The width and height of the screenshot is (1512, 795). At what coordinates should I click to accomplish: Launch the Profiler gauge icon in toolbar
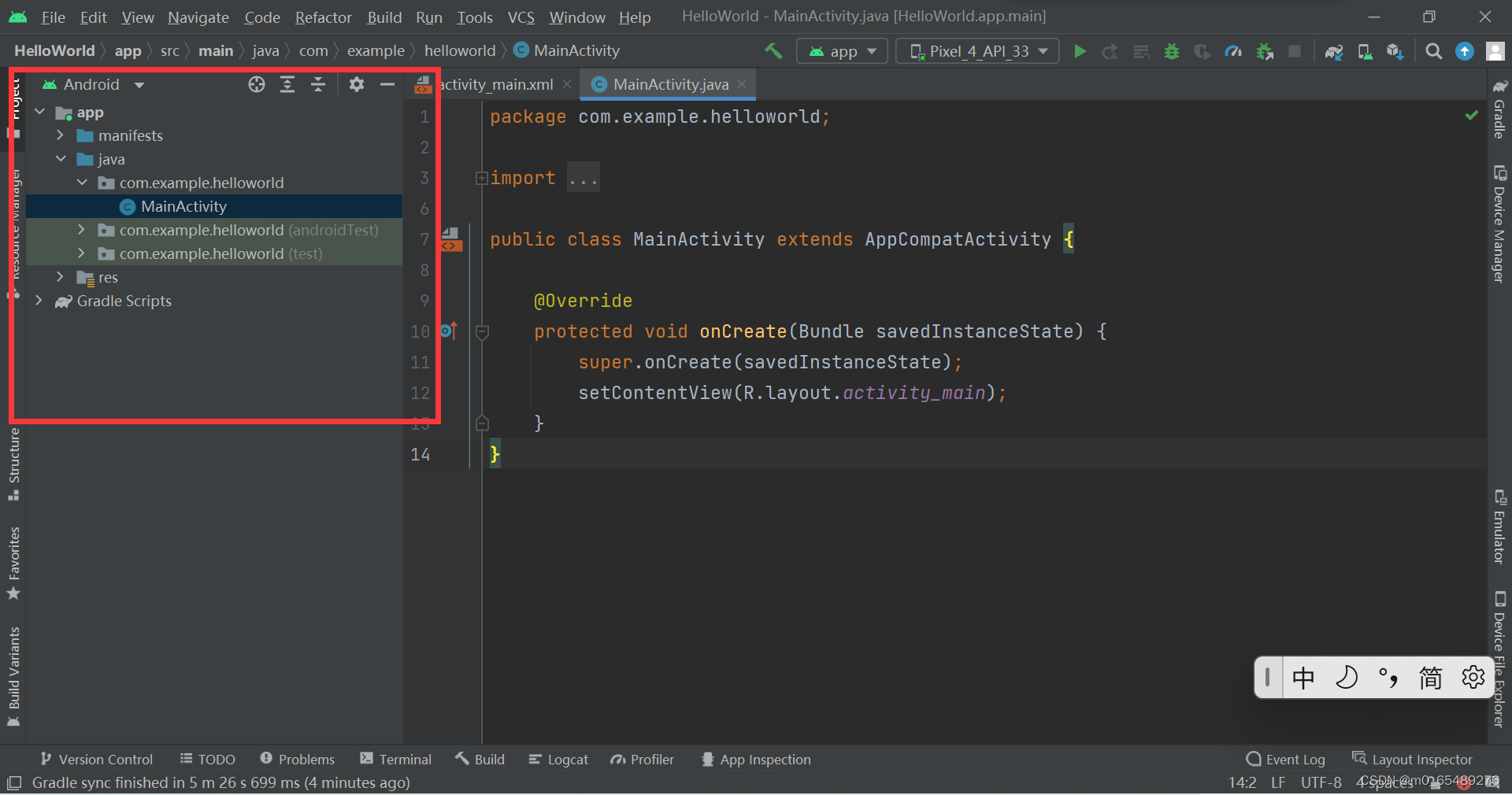coord(1233,51)
